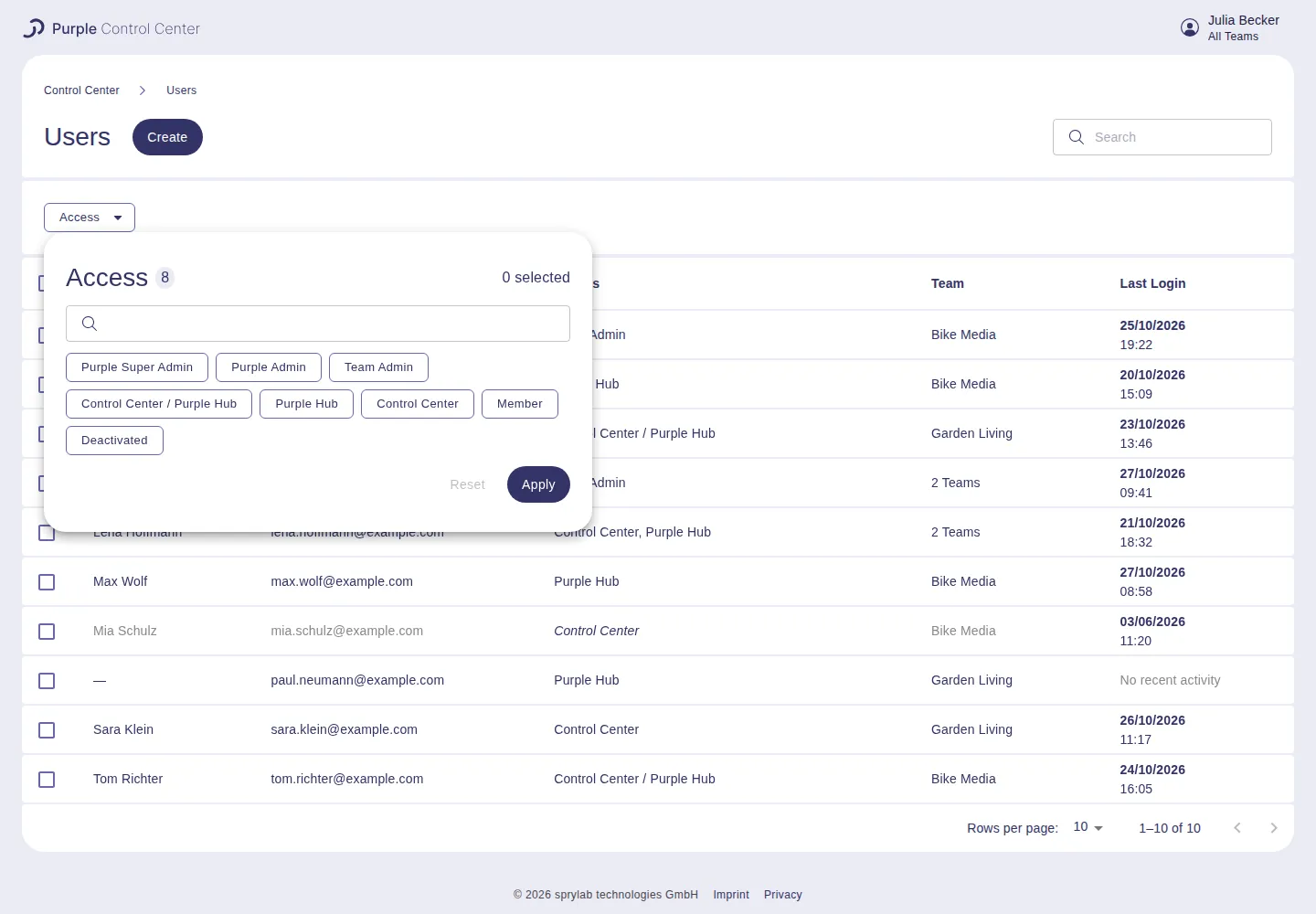
Task: Open the Privacy footer link
Action: tap(783, 895)
